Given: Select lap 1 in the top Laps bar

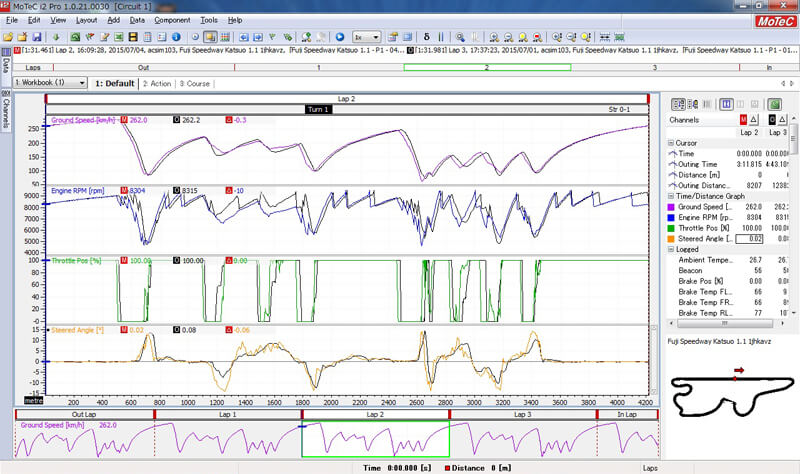Looking at the screenshot, I should (319, 67).
